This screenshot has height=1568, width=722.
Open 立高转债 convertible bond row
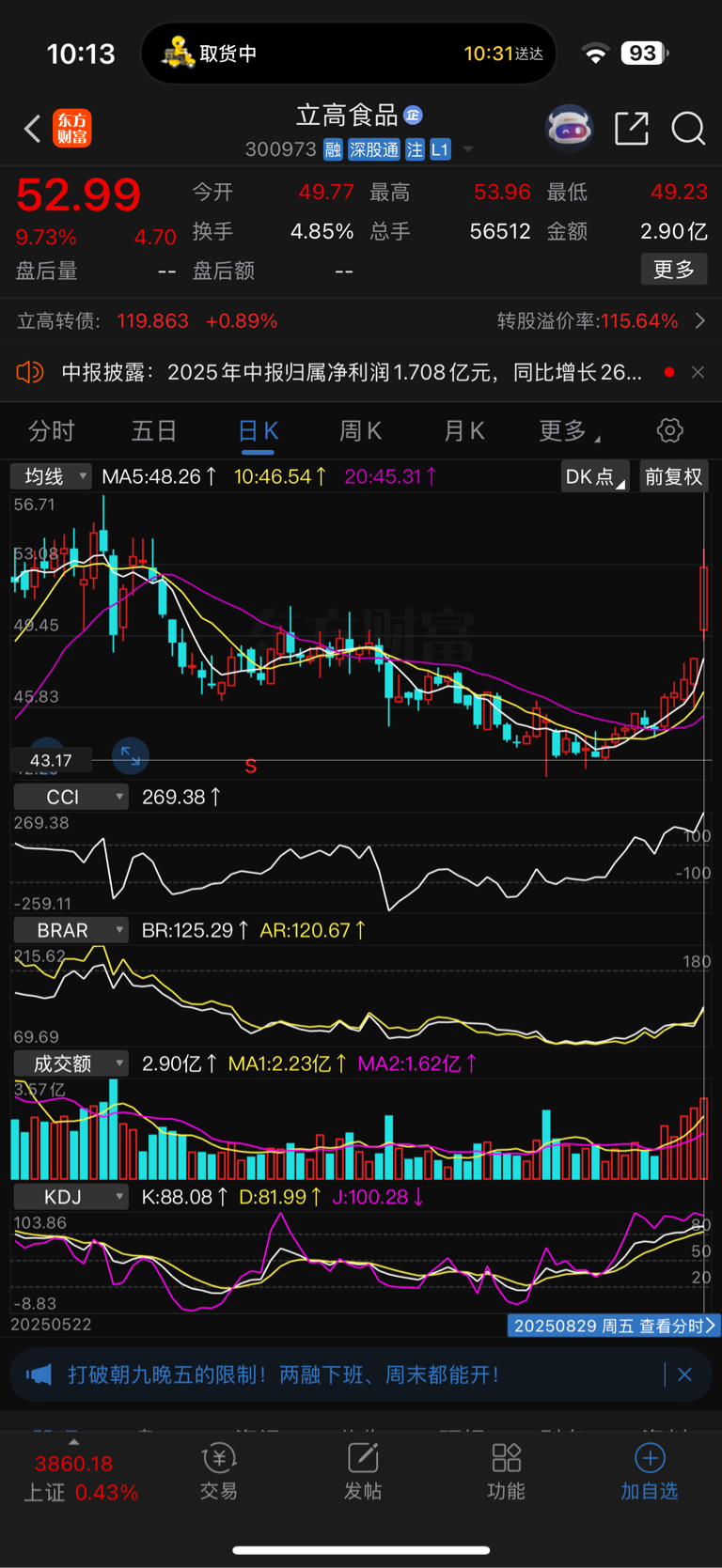pyautogui.click(x=361, y=321)
